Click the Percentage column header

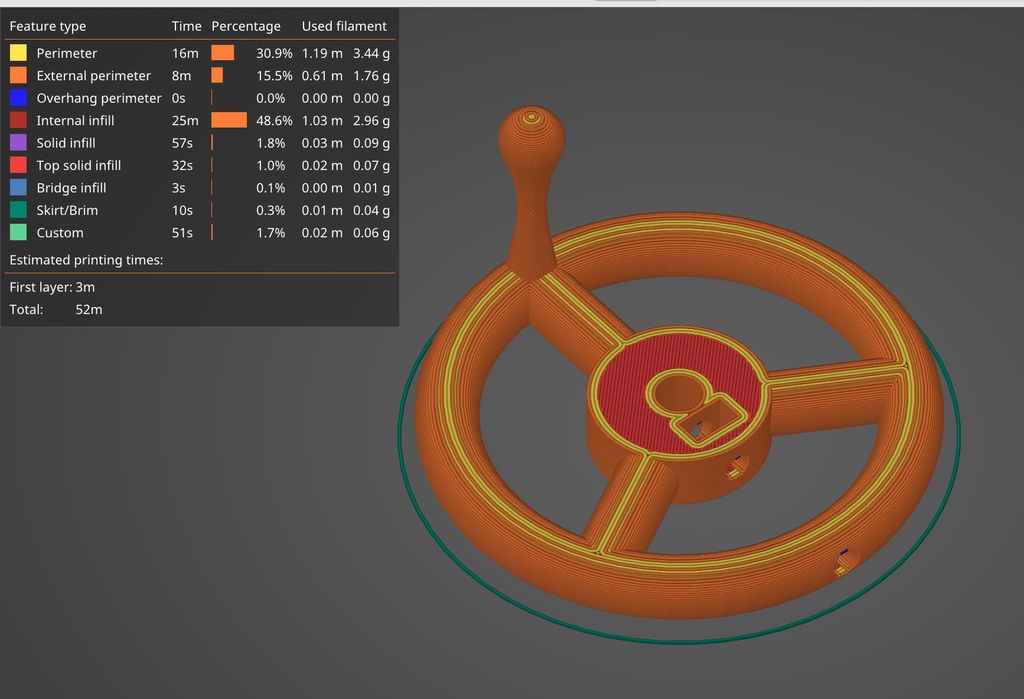pyautogui.click(x=246, y=26)
